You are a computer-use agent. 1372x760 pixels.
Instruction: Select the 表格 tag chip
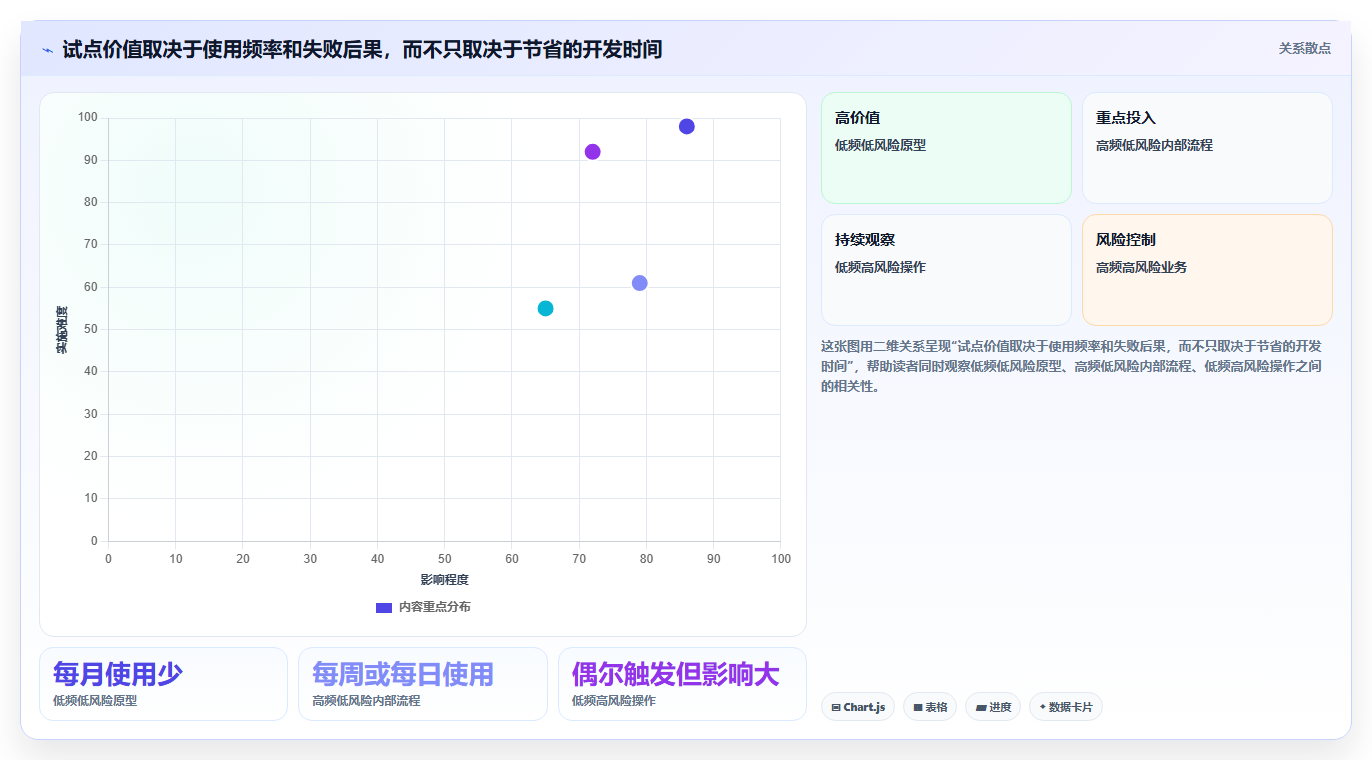(x=929, y=707)
